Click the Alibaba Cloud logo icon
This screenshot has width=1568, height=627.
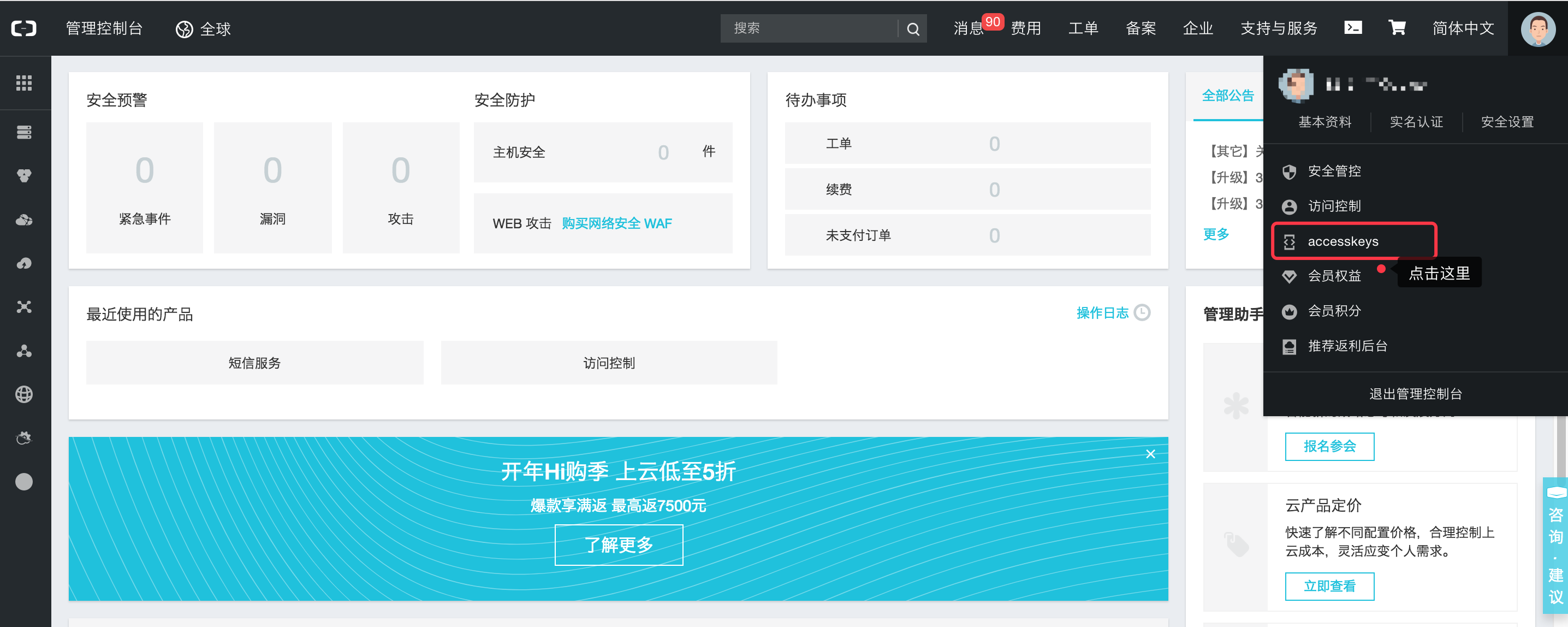[x=23, y=28]
